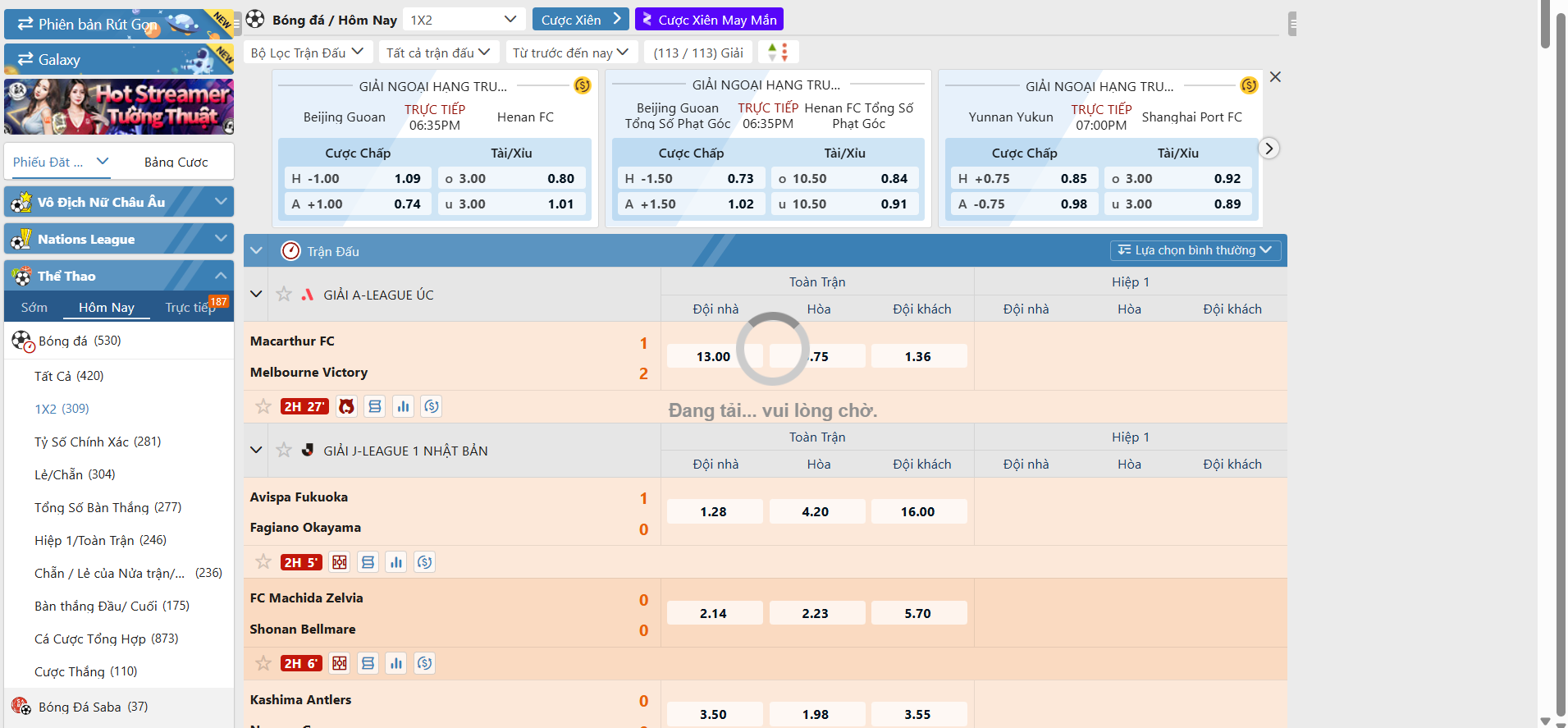Open live stream icon for Macarthur FC match
Viewport: 1568px width, 728px height.
[x=347, y=406]
